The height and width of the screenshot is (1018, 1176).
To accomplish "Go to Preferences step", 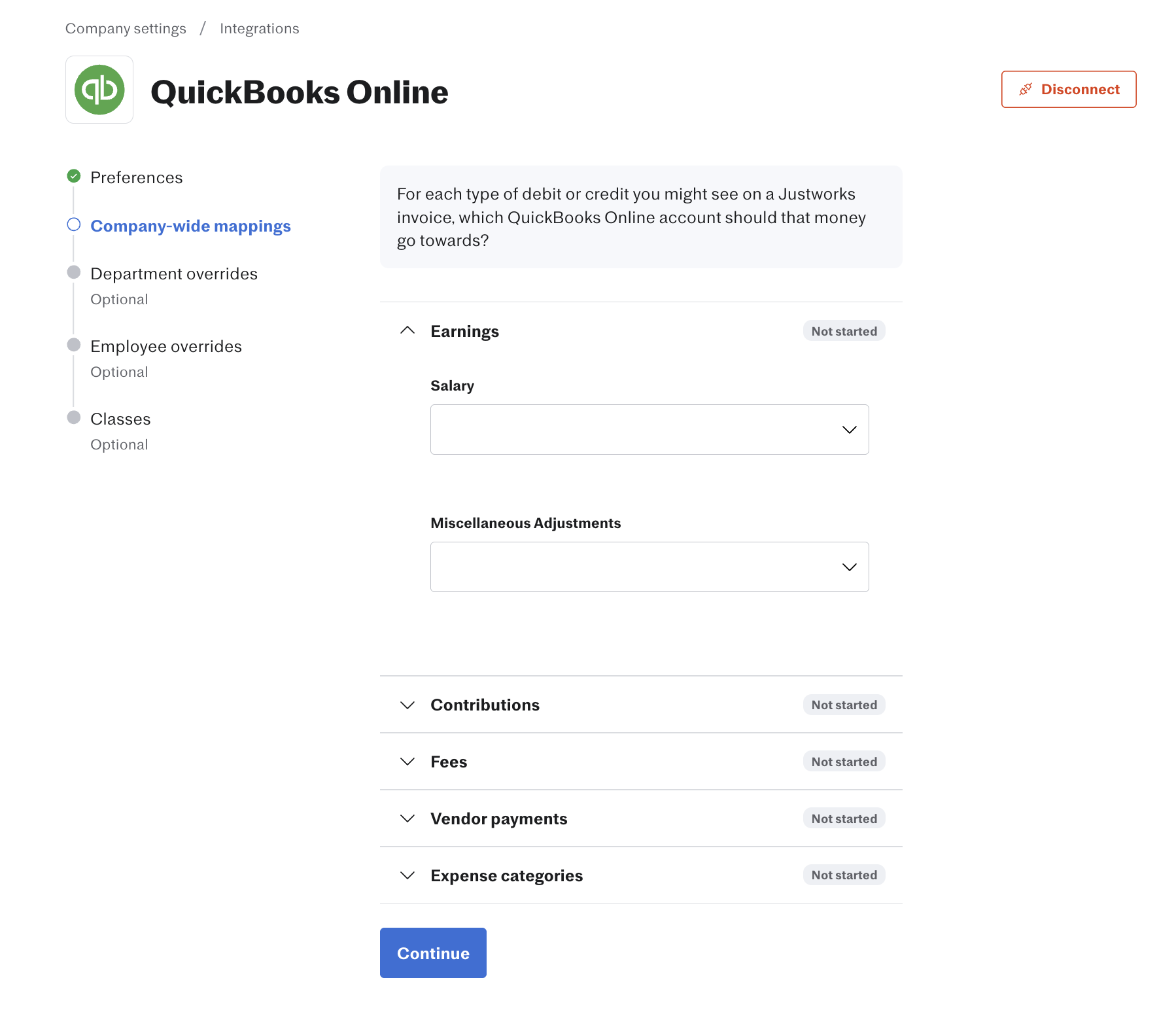I will click(x=137, y=177).
